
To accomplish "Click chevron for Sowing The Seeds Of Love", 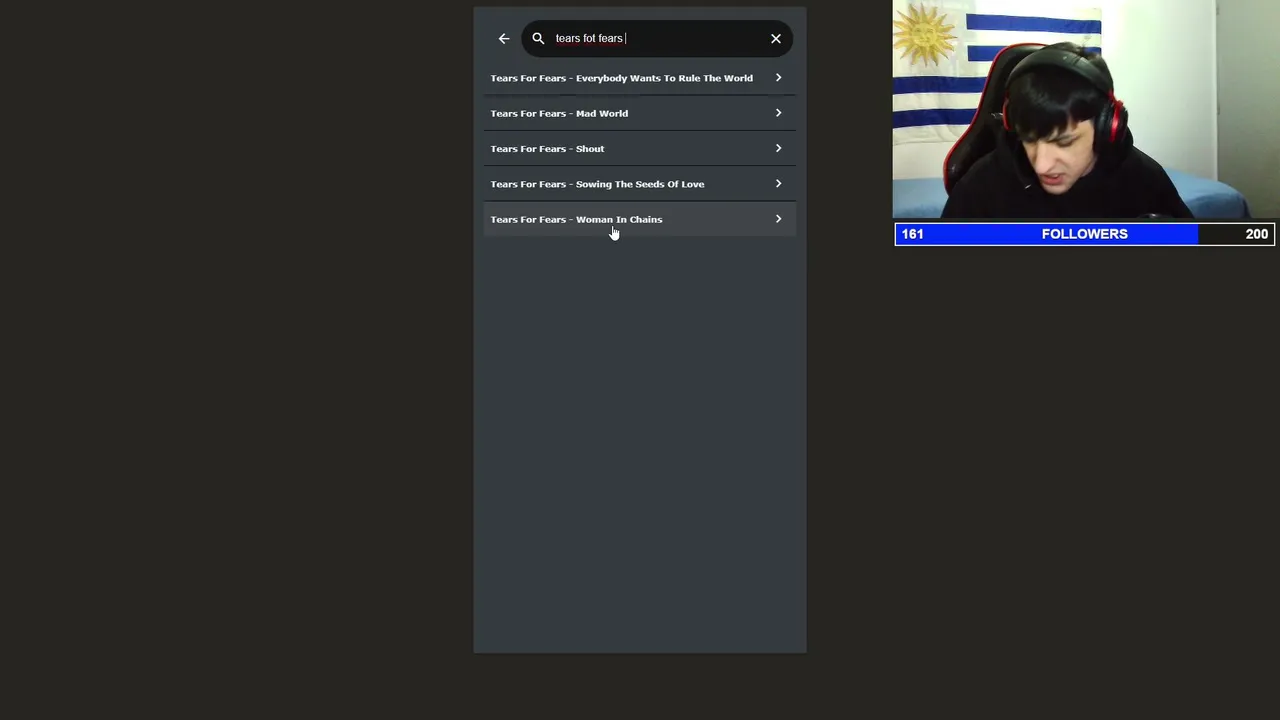I will point(778,184).
